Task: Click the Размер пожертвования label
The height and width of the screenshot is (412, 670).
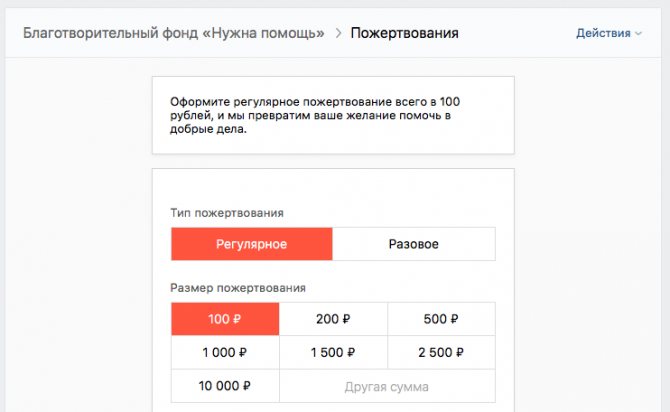Action: [237, 288]
